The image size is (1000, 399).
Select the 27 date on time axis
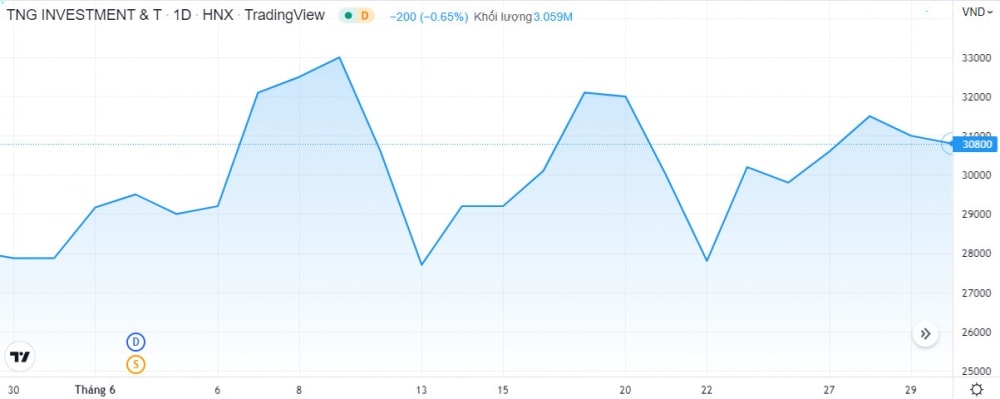(829, 390)
